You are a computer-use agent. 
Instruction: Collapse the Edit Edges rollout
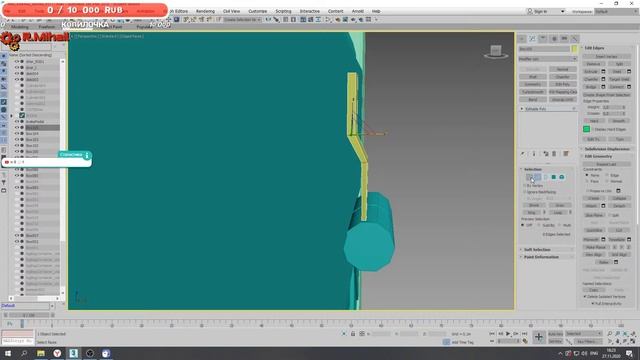pyautogui.click(x=594, y=48)
